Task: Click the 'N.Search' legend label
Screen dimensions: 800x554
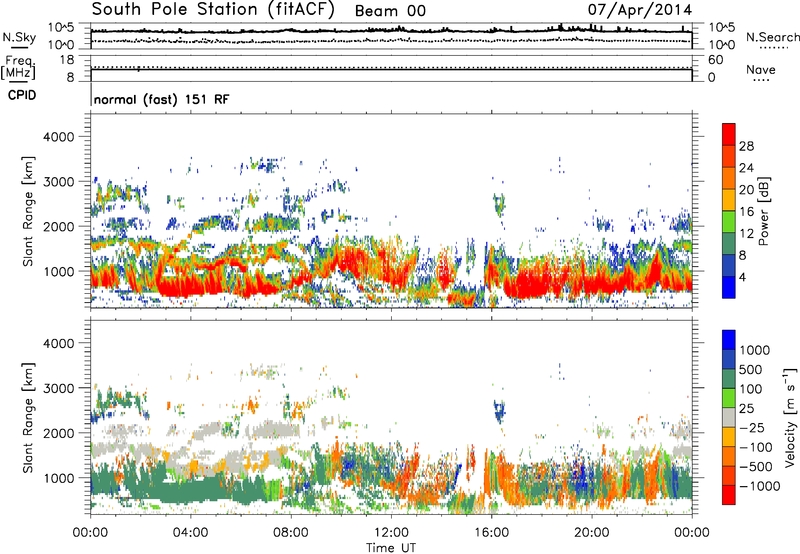Action: click(772, 37)
